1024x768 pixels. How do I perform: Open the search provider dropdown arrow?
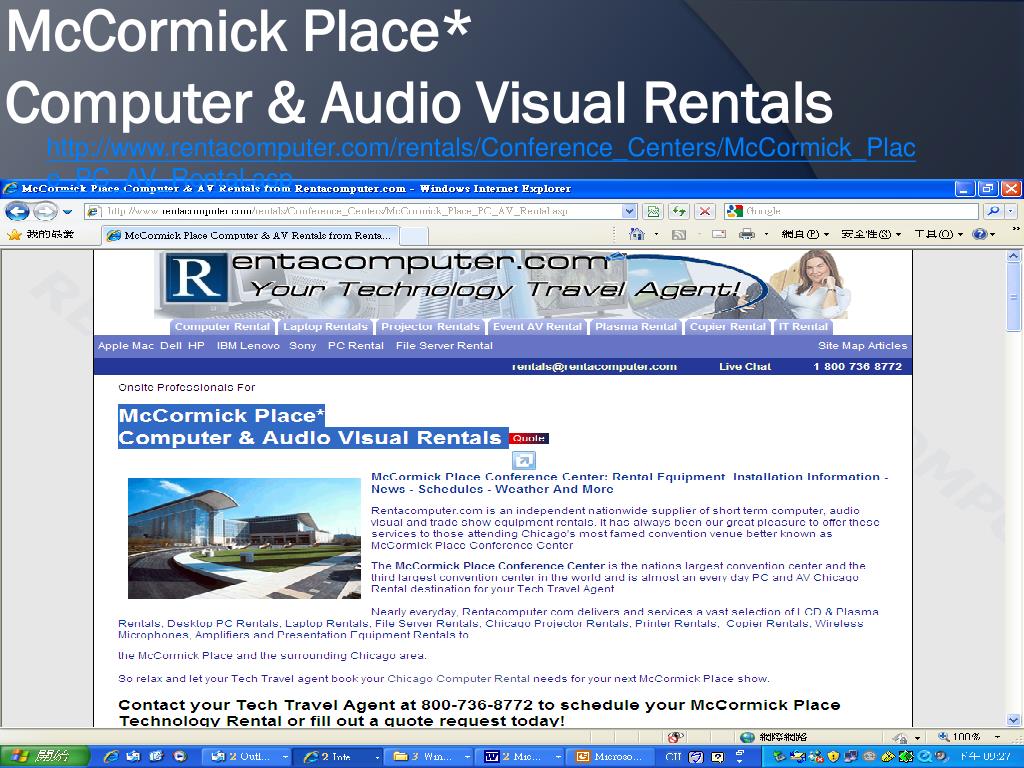pos(1011,211)
